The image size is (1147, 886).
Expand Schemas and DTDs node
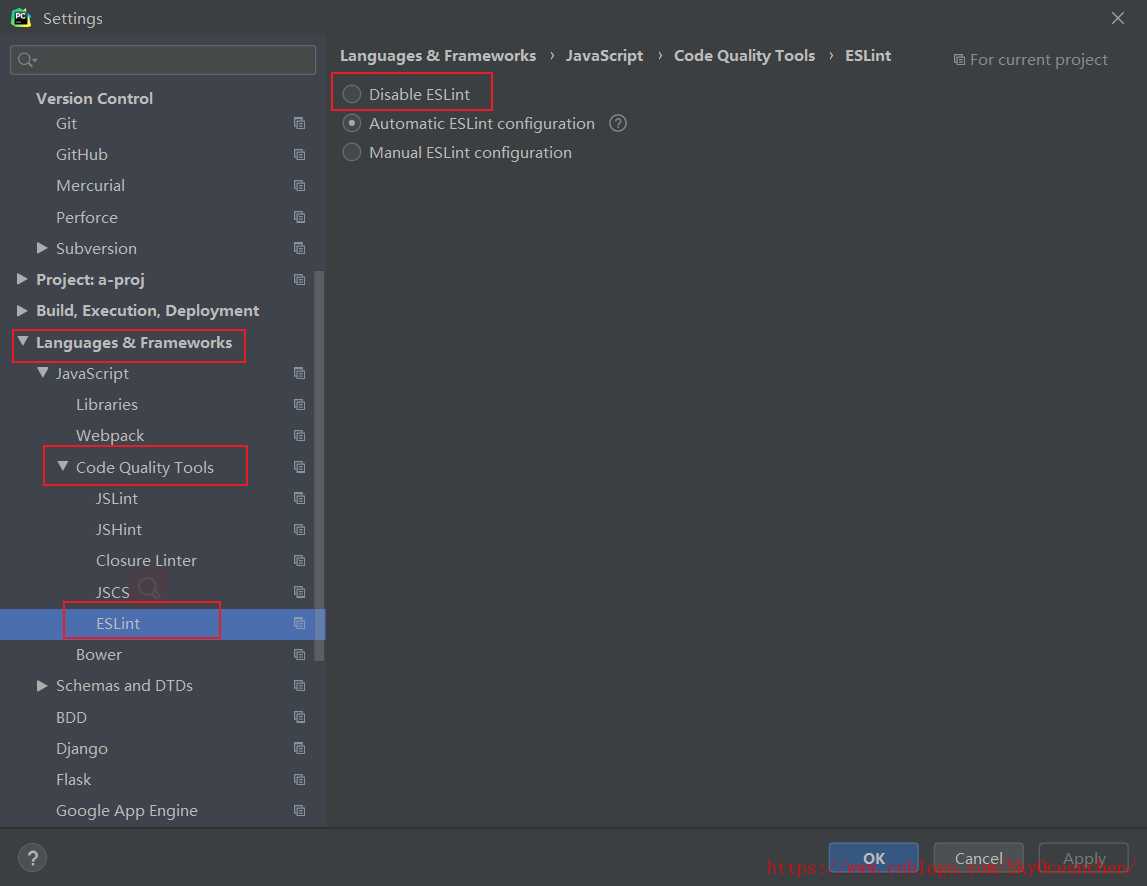42,686
